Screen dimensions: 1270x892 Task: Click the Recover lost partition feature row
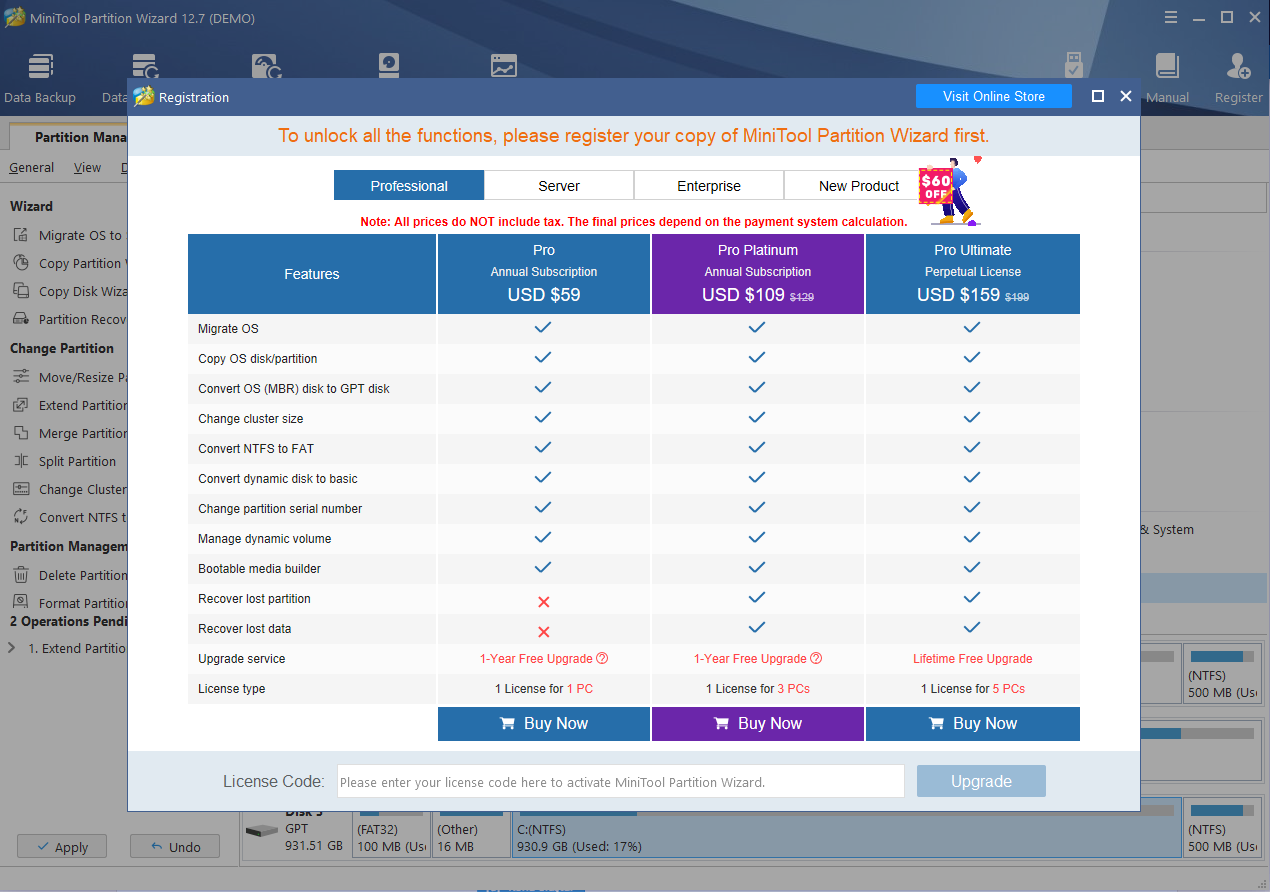tap(634, 599)
